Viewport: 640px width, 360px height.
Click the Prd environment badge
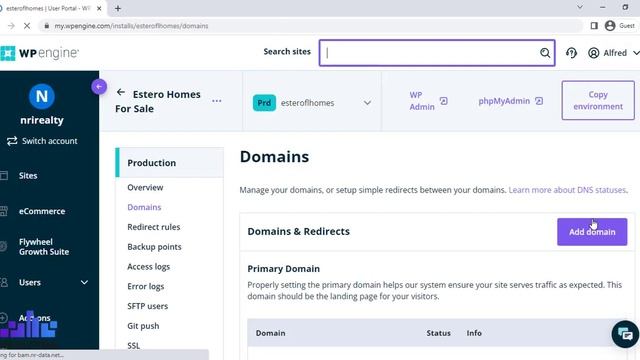point(264,103)
